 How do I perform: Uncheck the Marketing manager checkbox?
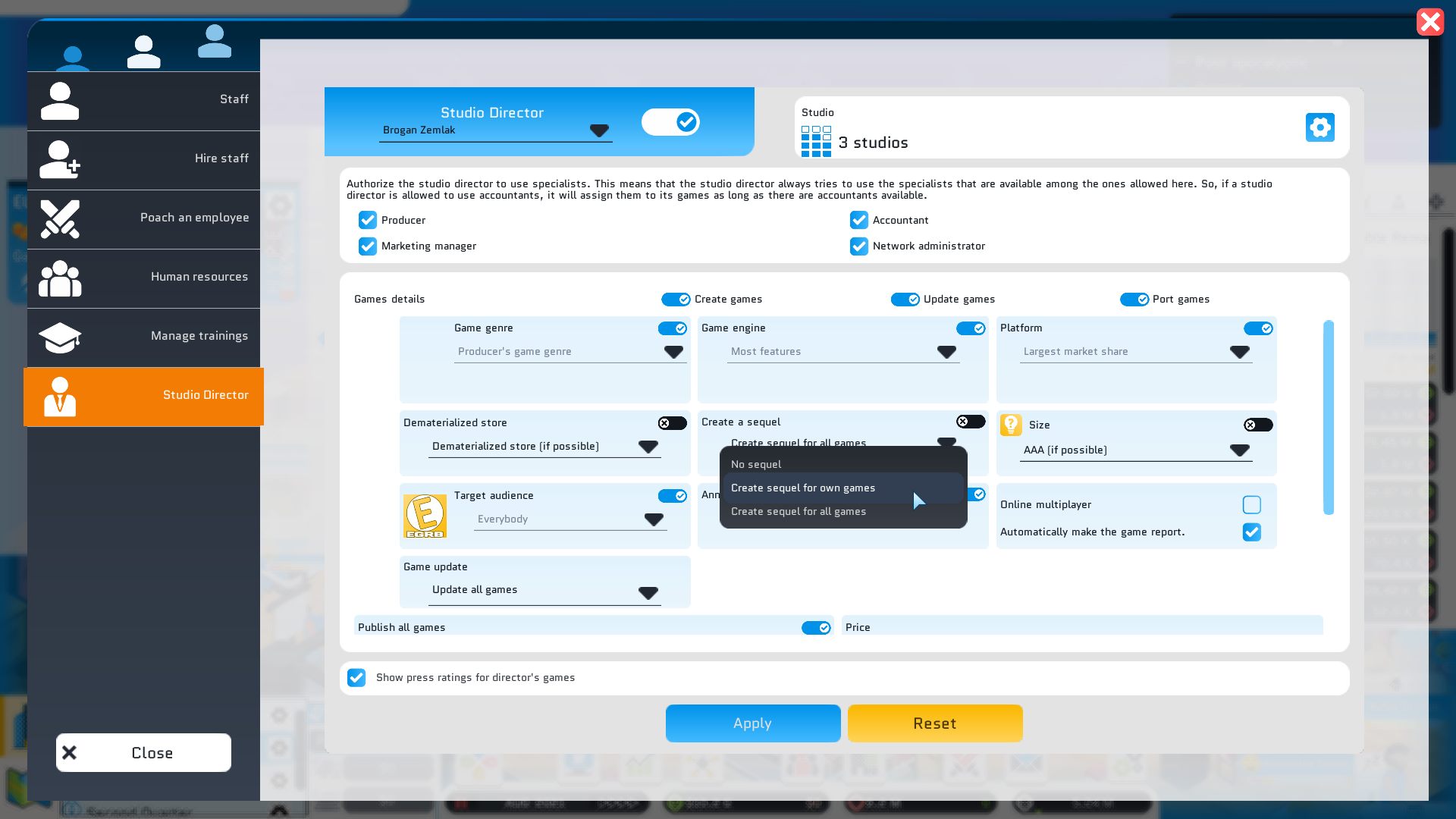pyautogui.click(x=368, y=246)
